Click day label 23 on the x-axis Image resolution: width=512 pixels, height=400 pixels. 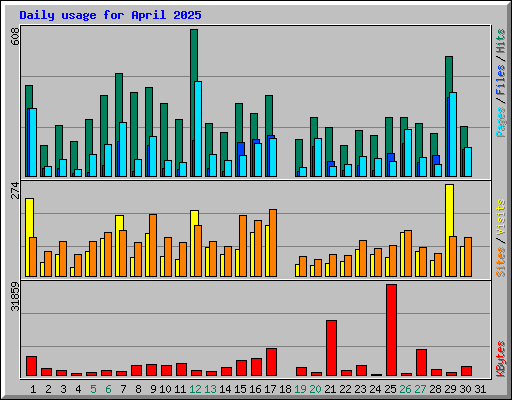(360, 389)
